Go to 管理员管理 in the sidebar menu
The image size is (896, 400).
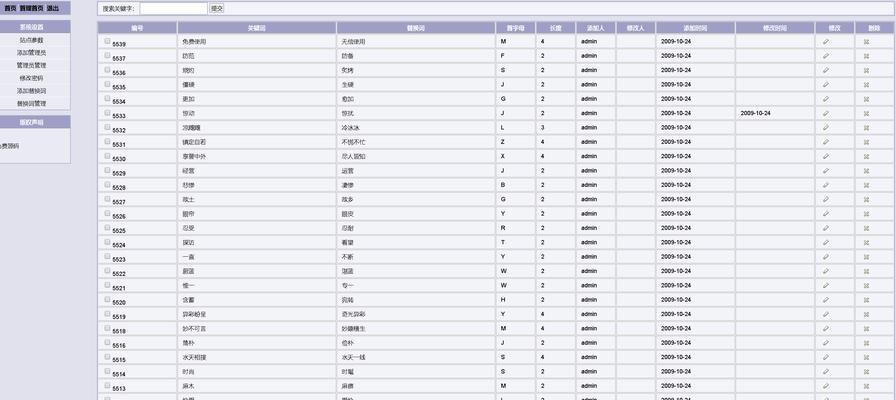tap(31, 65)
